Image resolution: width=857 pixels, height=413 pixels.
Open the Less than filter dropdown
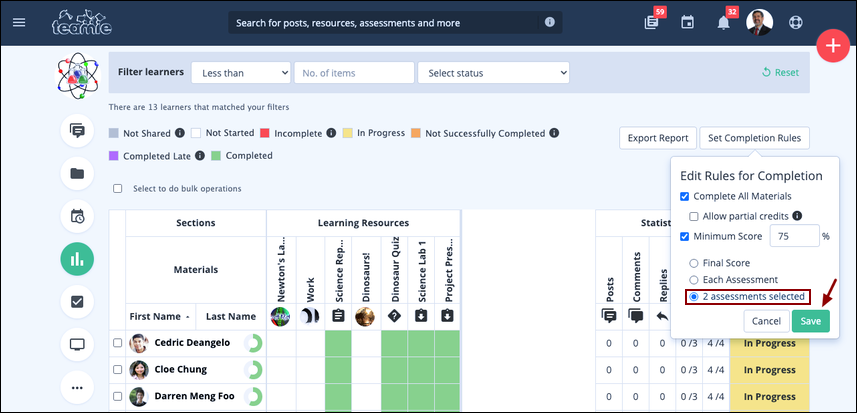pyautogui.click(x=240, y=73)
